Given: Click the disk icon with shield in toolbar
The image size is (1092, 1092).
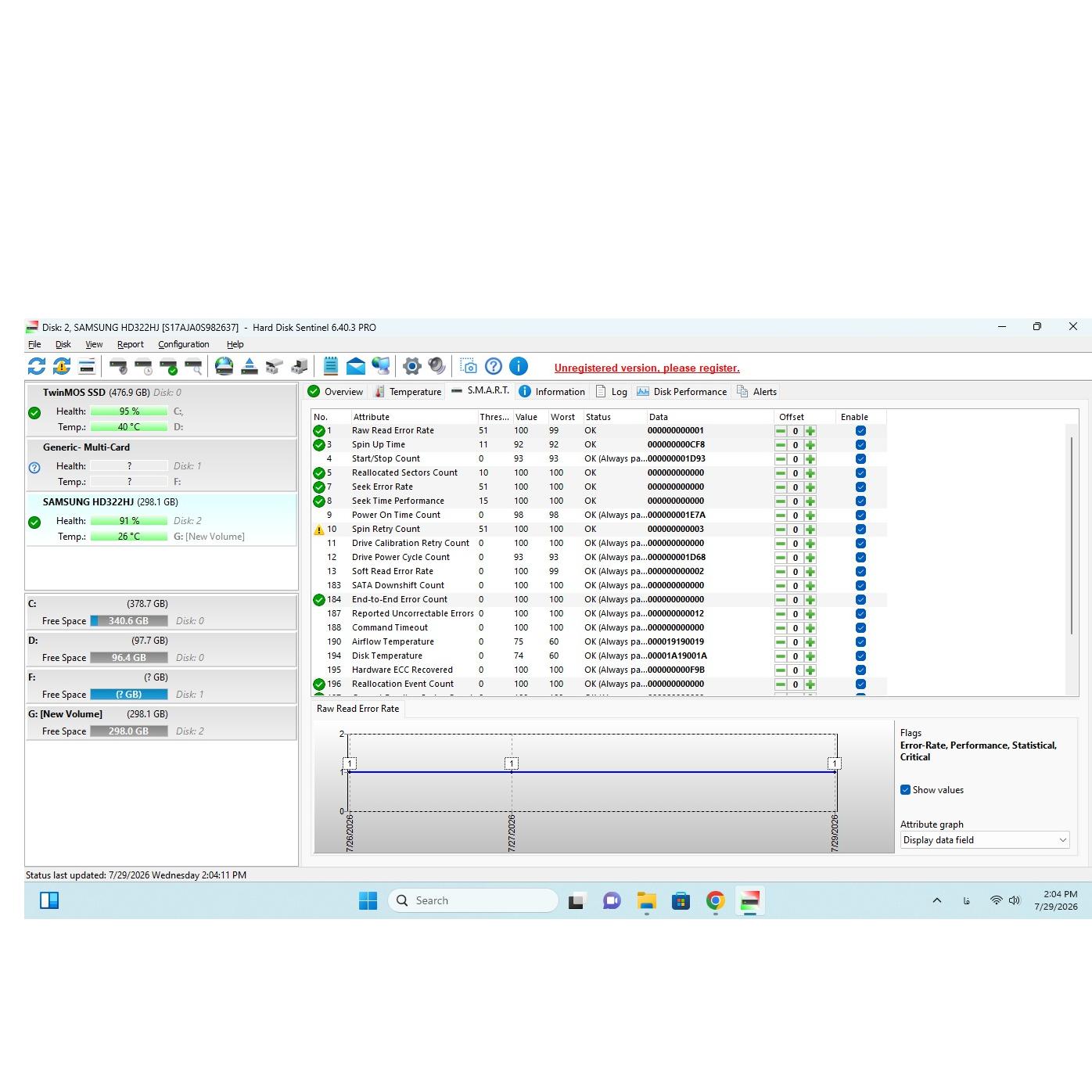Looking at the screenshot, I should tap(118, 366).
